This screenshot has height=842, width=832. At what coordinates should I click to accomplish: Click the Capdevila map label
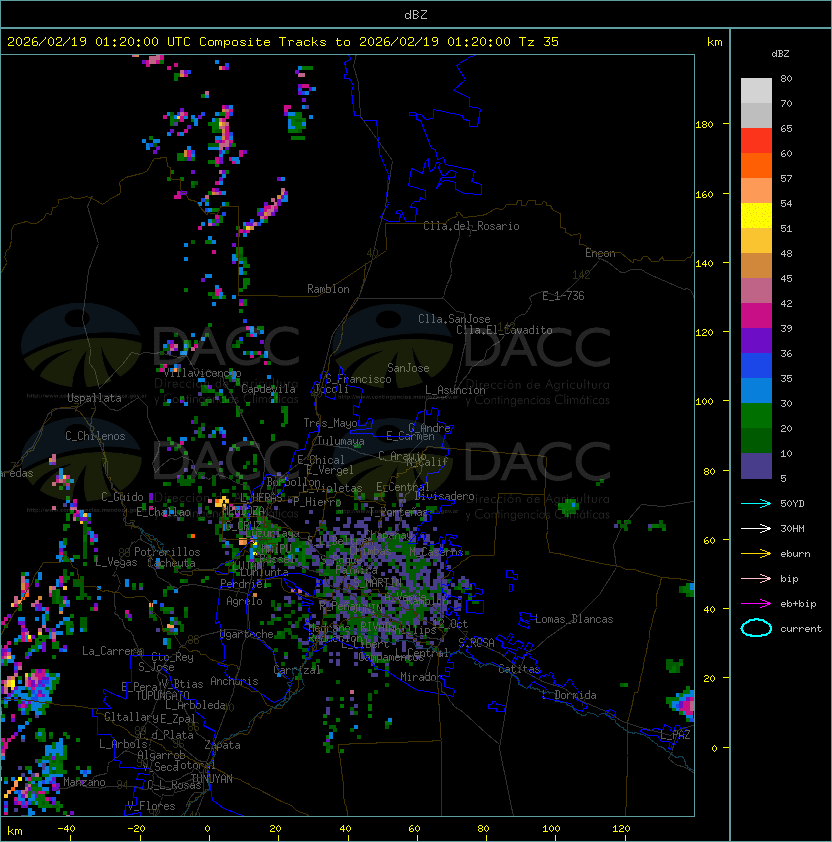pyautogui.click(x=268, y=388)
